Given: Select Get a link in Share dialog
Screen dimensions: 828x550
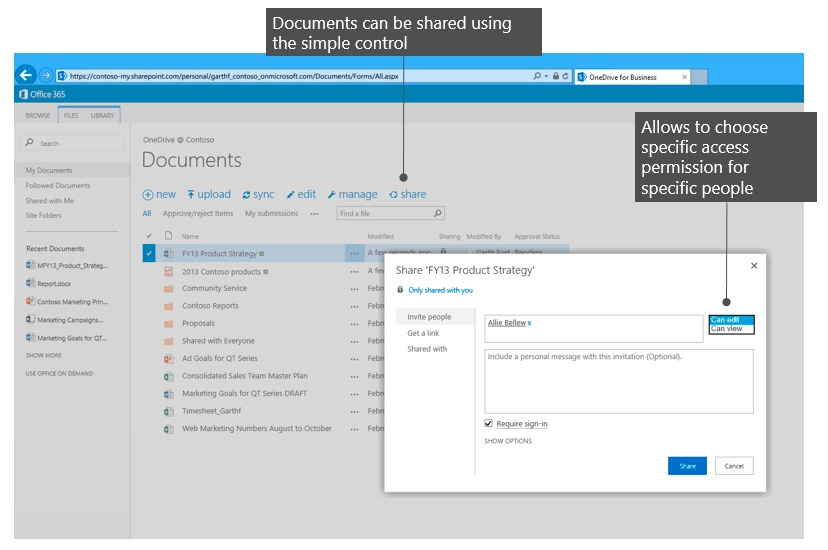Looking at the screenshot, I should pos(423,333).
